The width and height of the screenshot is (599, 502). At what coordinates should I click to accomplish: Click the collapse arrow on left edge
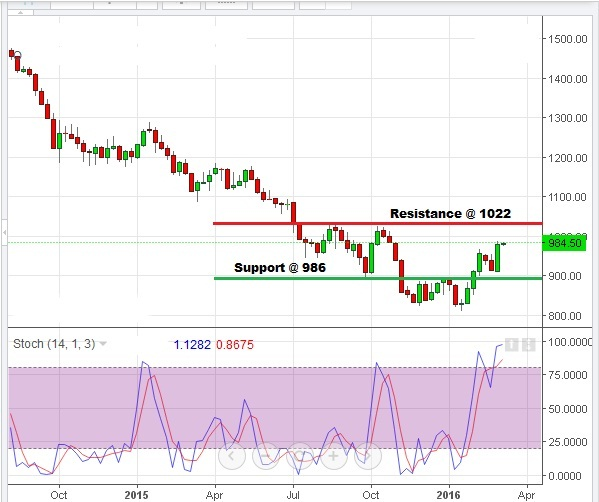coord(4,232)
